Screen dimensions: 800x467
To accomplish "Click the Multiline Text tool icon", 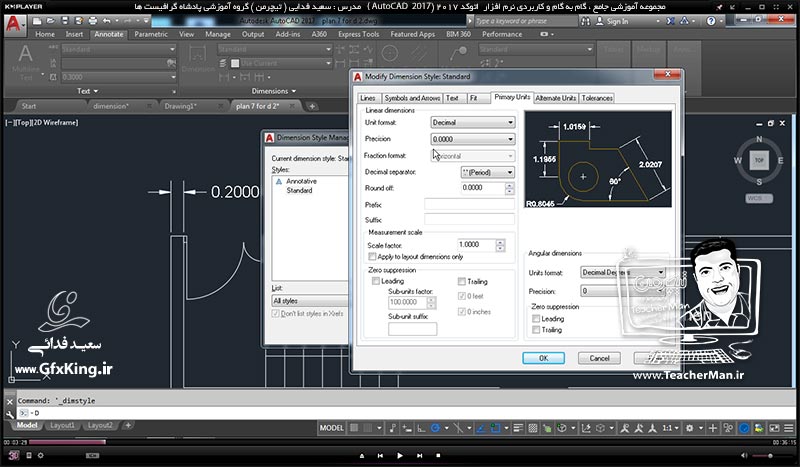I will tap(25, 54).
